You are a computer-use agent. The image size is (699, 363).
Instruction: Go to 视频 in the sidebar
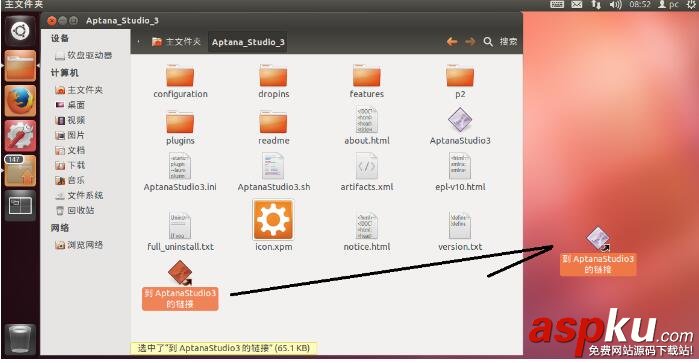click(x=70, y=120)
